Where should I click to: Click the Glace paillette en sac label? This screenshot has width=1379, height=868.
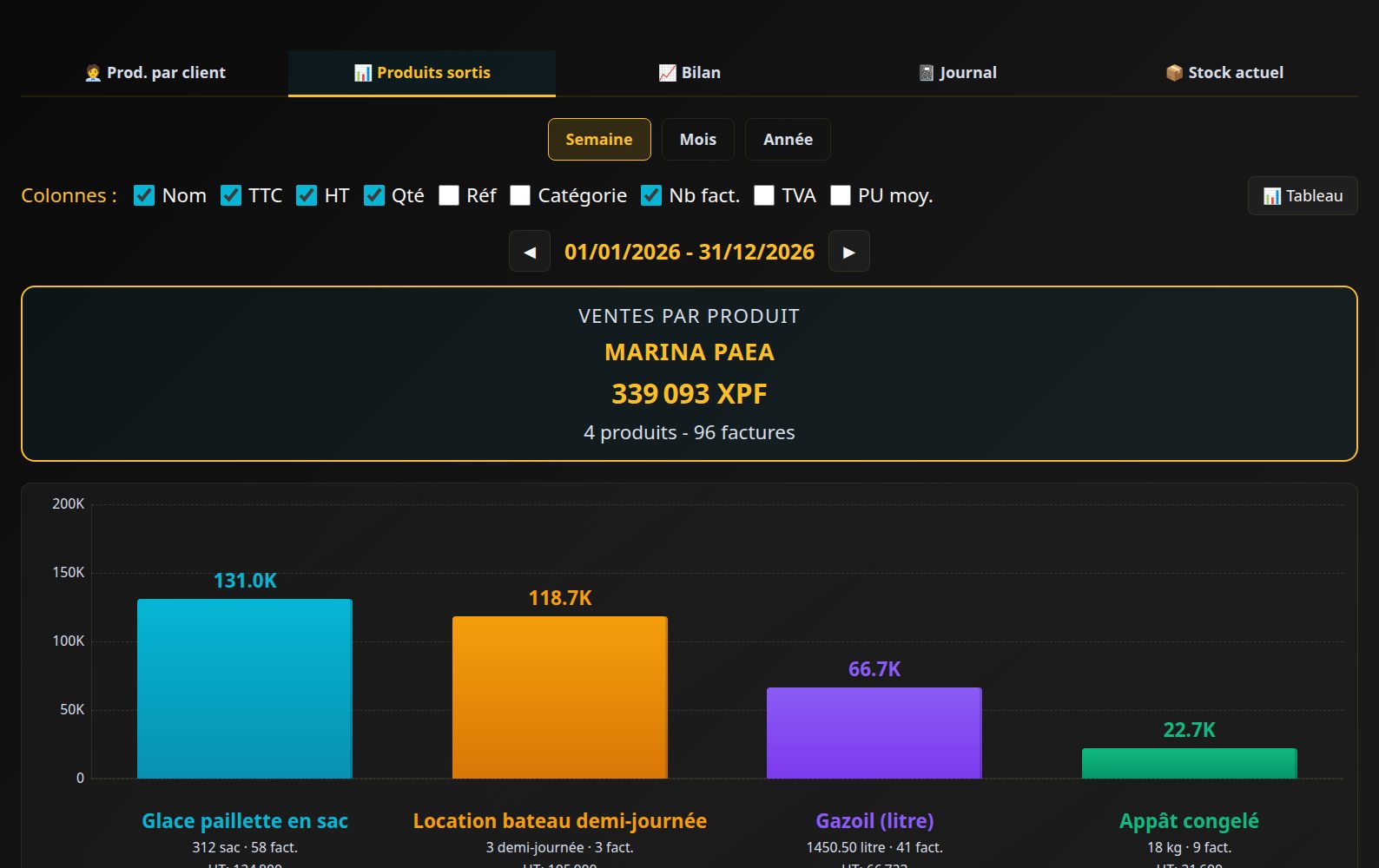coord(245,821)
